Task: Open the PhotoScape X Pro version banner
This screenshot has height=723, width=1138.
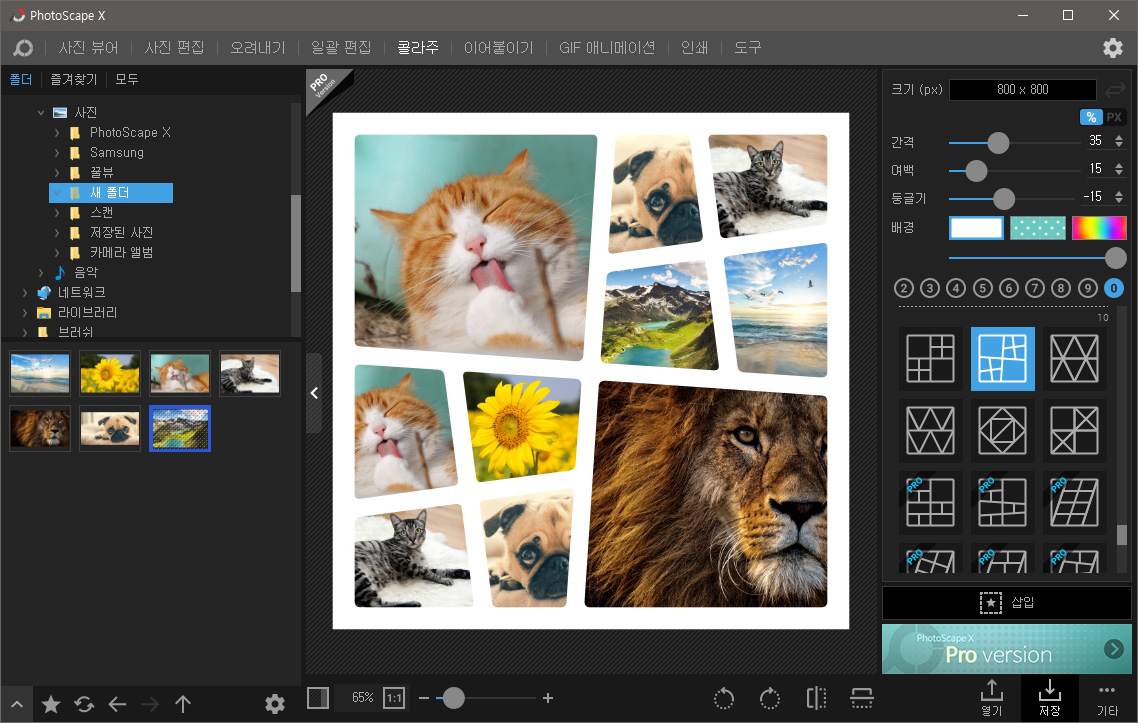Action: click(x=1007, y=649)
